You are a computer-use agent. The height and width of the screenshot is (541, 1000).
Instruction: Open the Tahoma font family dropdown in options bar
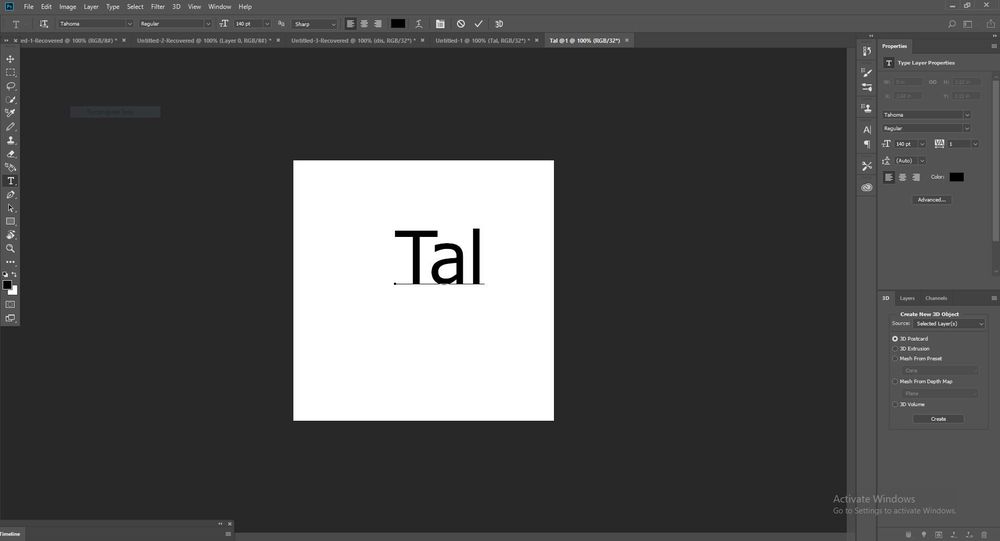coord(95,23)
